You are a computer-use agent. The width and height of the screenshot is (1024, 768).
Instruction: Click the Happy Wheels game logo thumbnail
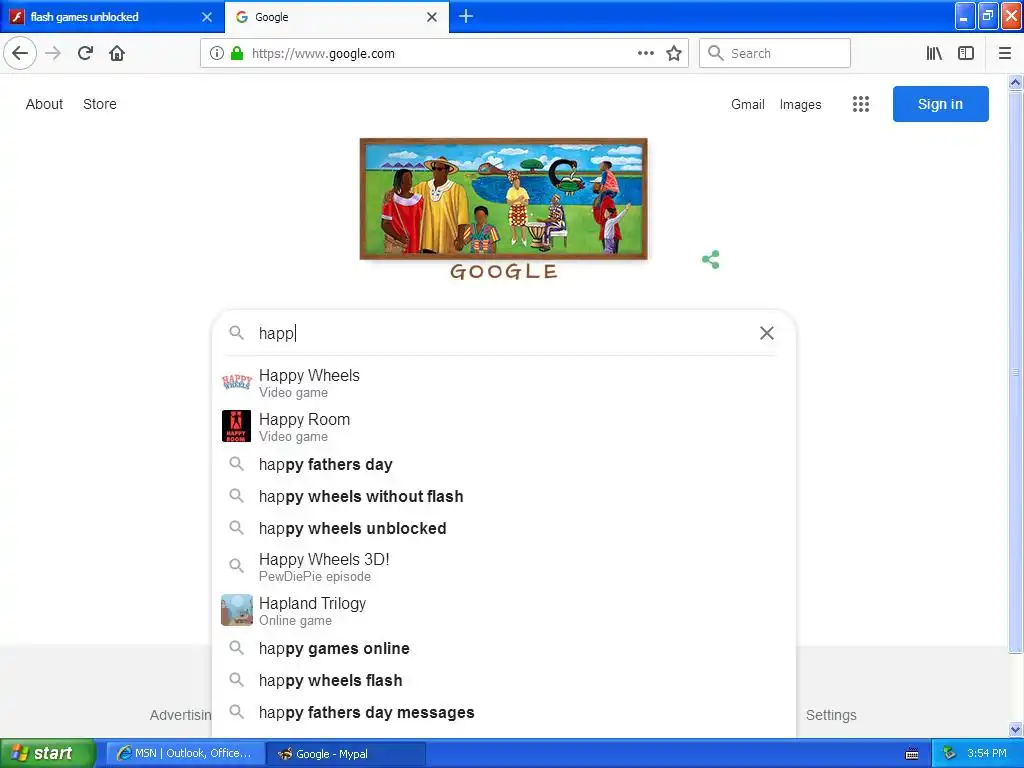[x=236, y=382]
